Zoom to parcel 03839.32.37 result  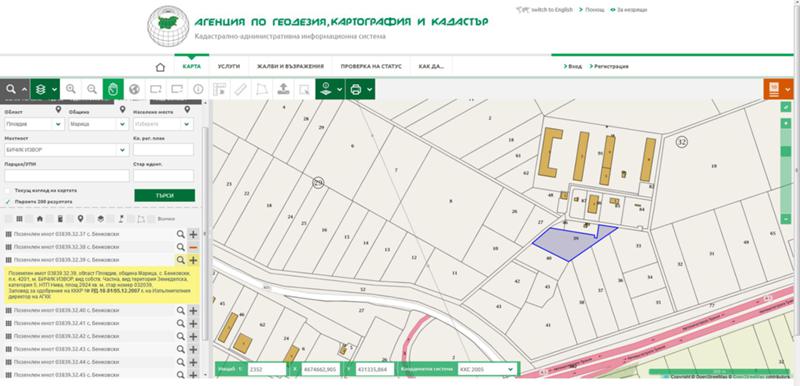(x=180, y=234)
